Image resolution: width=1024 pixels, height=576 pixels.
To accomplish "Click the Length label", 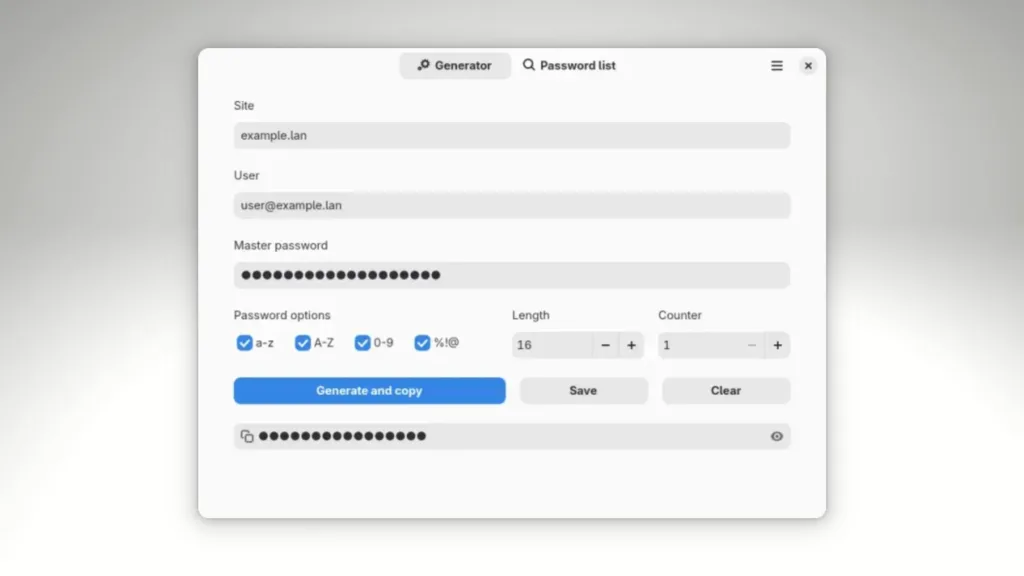I will [530, 315].
